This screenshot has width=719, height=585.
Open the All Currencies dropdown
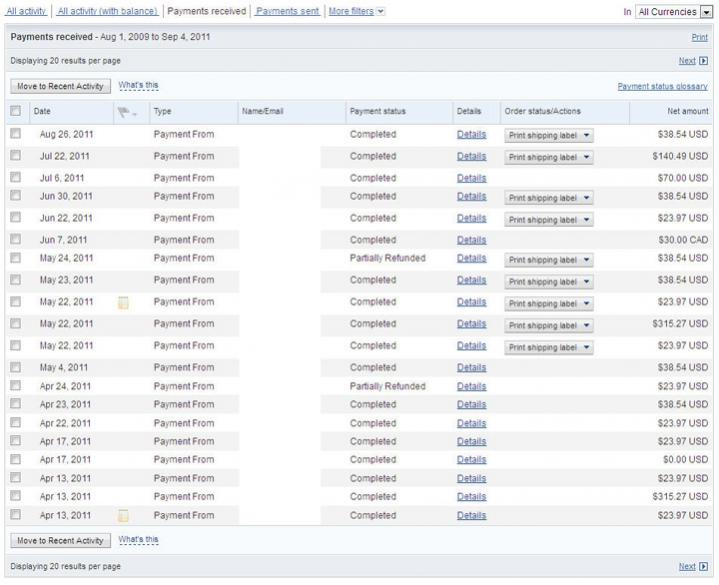tap(705, 12)
